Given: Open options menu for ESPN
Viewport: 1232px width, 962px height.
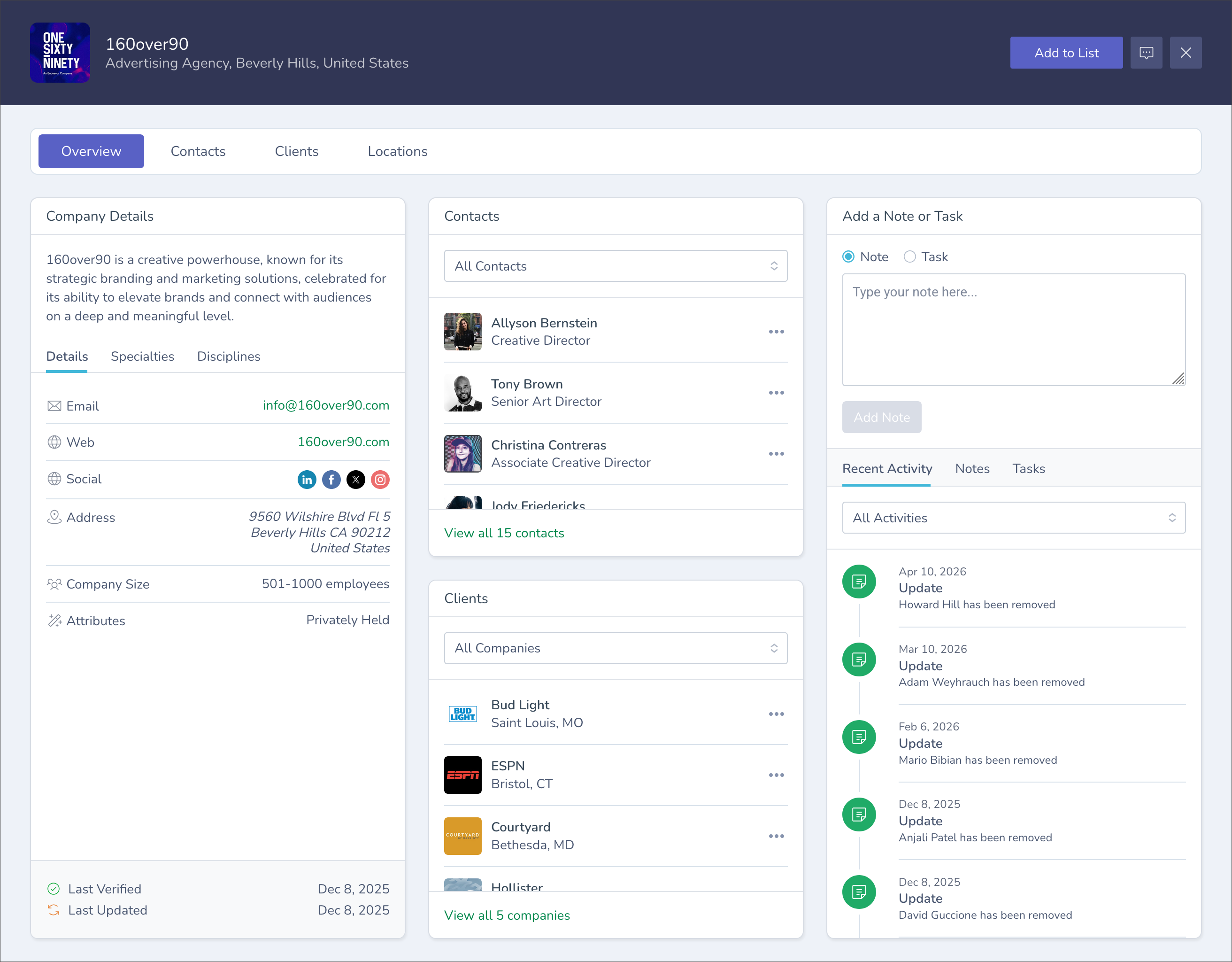Looking at the screenshot, I should coord(776,775).
